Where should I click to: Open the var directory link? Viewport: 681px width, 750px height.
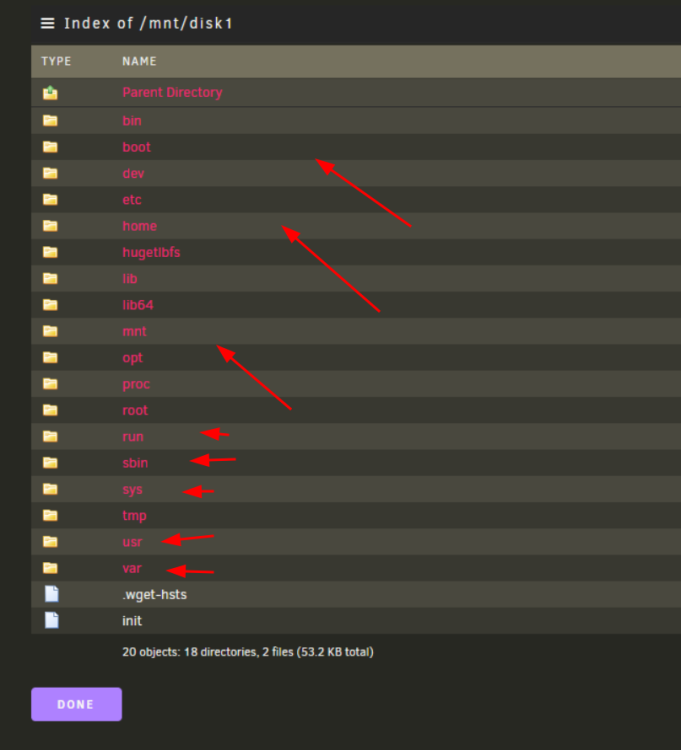(132, 568)
